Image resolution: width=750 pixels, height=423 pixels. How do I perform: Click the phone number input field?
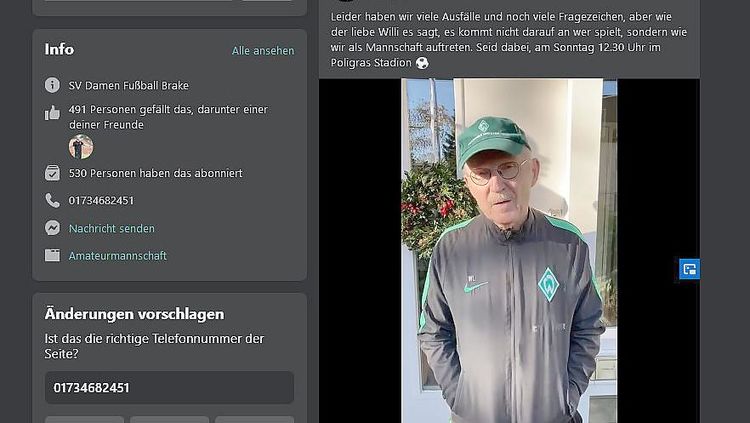pos(169,388)
